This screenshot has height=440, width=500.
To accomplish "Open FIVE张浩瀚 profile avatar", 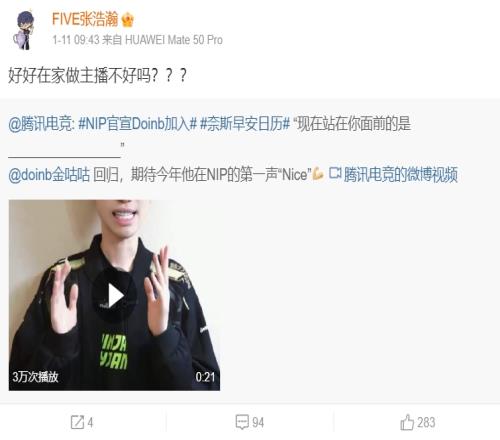I will [x=23, y=30].
